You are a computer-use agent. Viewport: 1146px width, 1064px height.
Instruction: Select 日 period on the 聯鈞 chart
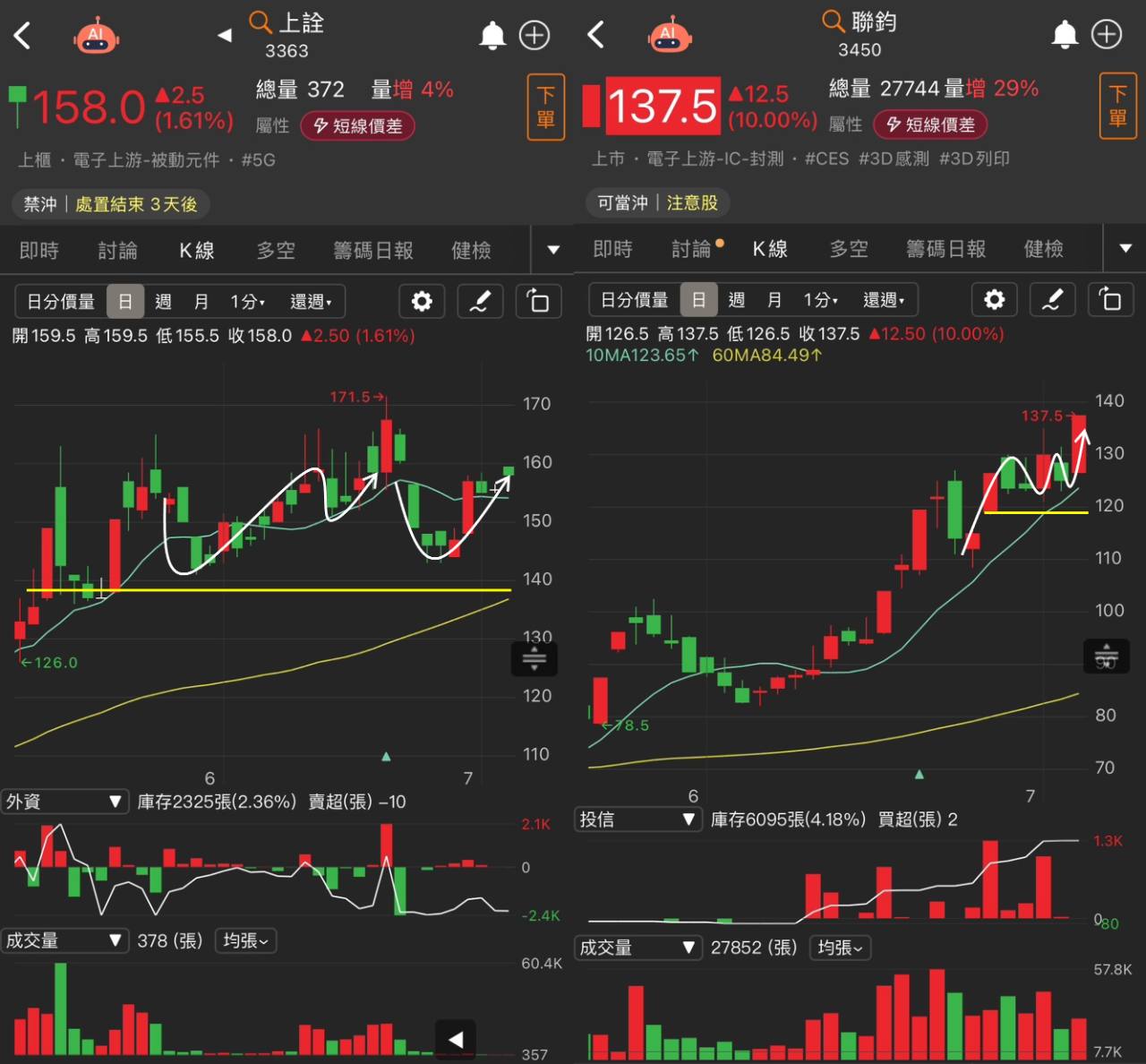[698, 300]
